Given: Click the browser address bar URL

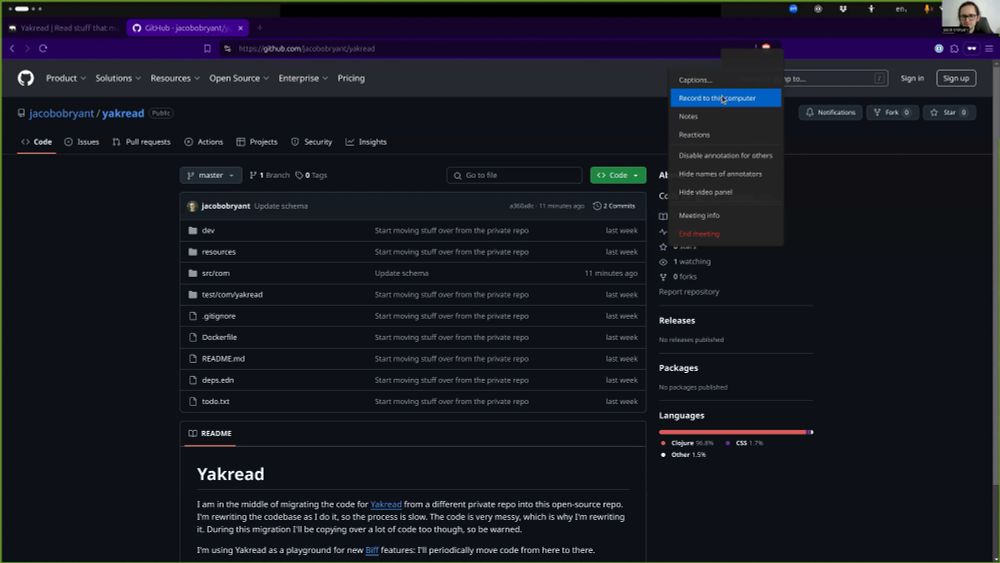Looking at the screenshot, I should pyautogui.click(x=306, y=48).
